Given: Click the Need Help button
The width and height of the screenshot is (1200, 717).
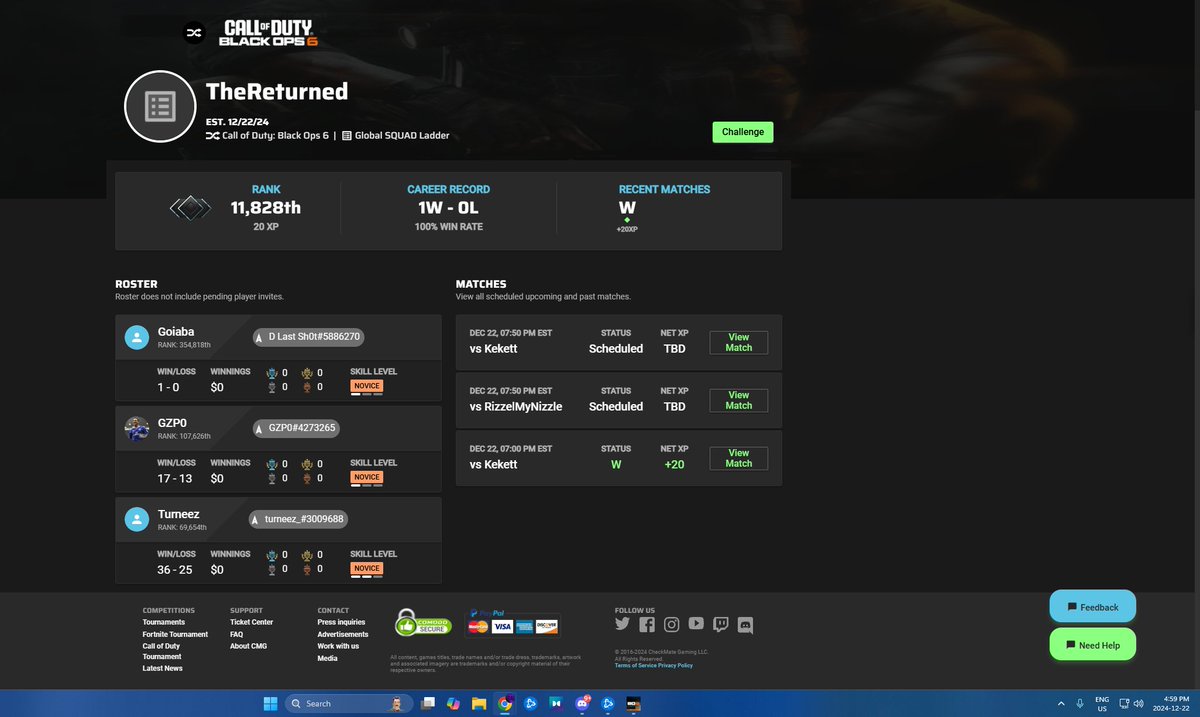Looking at the screenshot, I should pyautogui.click(x=1093, y=645).
